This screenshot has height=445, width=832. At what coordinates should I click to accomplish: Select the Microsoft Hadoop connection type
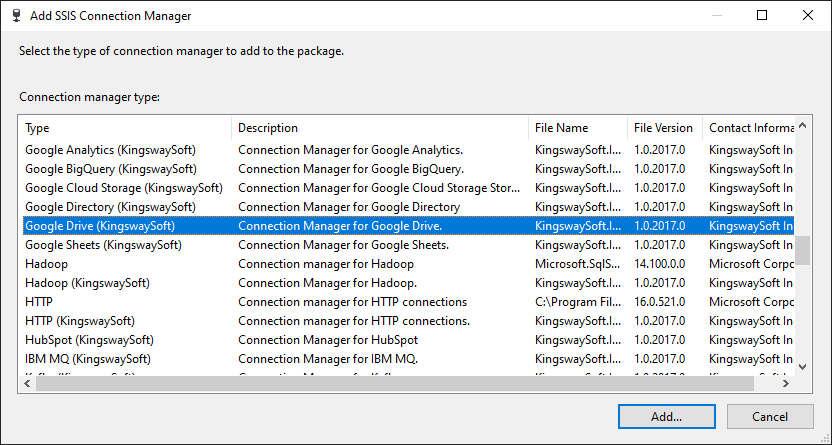[x=408, y=264]
